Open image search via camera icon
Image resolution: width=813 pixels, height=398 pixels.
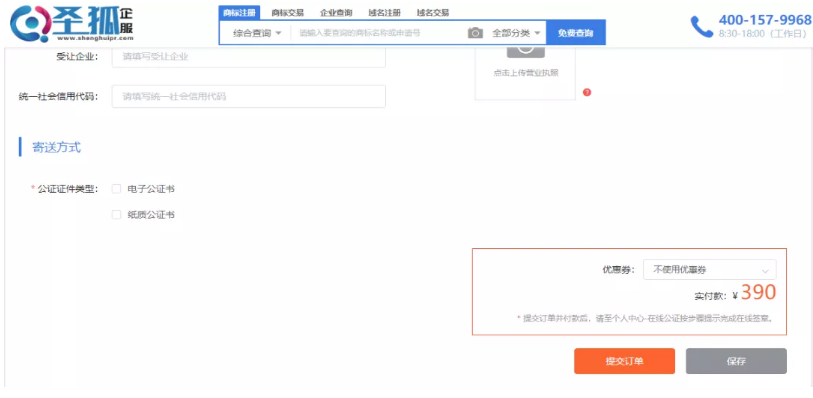(x=475, y=33)
